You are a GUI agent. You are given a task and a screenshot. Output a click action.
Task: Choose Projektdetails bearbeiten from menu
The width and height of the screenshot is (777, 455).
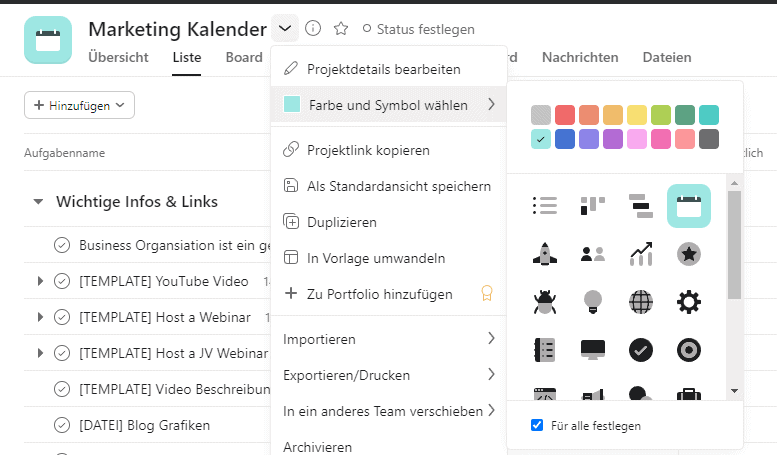(x=388, y=69)
